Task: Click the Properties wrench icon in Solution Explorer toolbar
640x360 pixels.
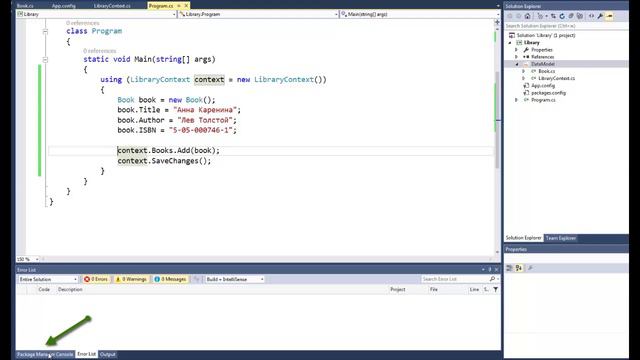Action: 600,16
